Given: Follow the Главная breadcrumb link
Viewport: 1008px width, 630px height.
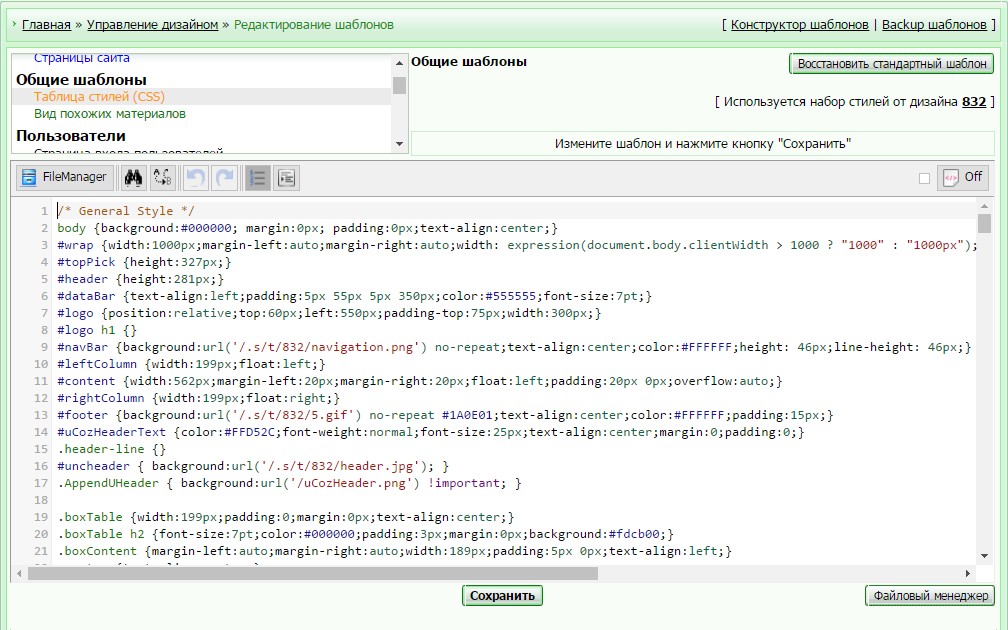Looking at the screenshot, I should coord(46,24).
